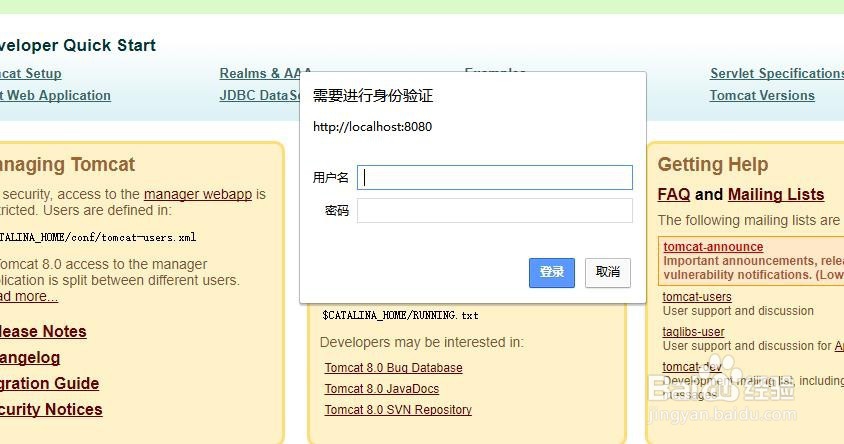Open Tomcat 8.0 SVN Repository link
844x444 pixels.
(398, 410)
